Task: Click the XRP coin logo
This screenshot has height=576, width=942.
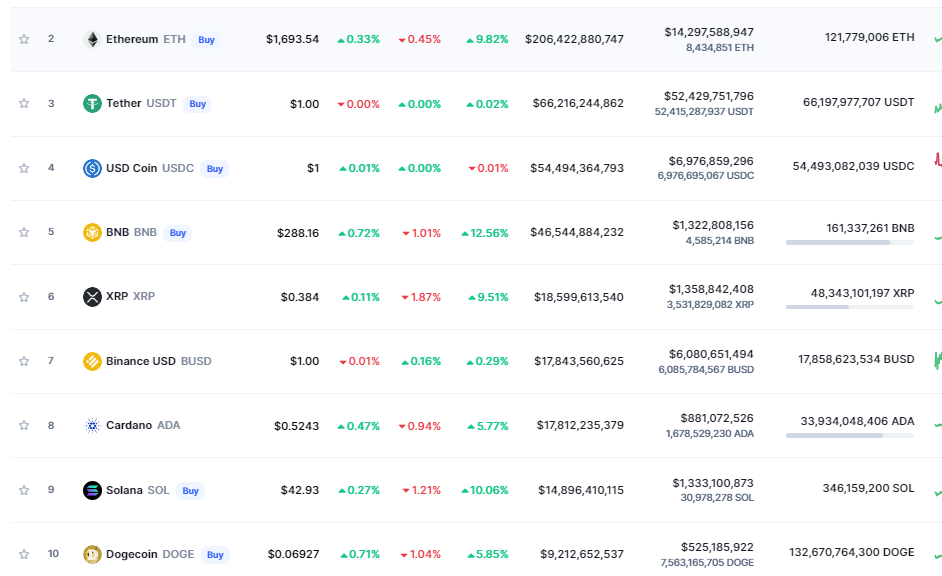Action: pyautogui.click(x=92, y=297)
